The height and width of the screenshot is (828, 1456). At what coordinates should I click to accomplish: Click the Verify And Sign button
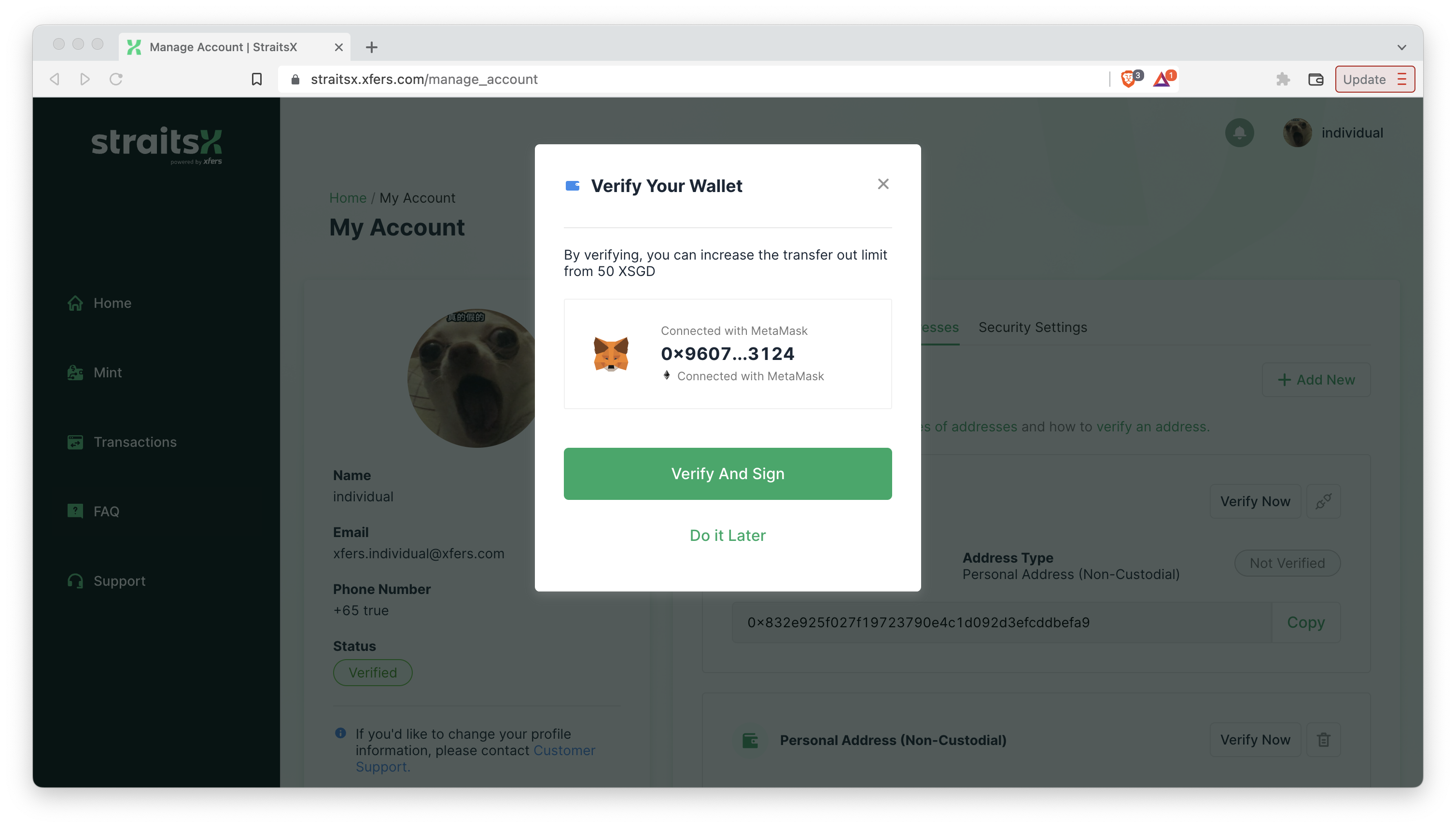pyautogui.click(x=727, y=473)
